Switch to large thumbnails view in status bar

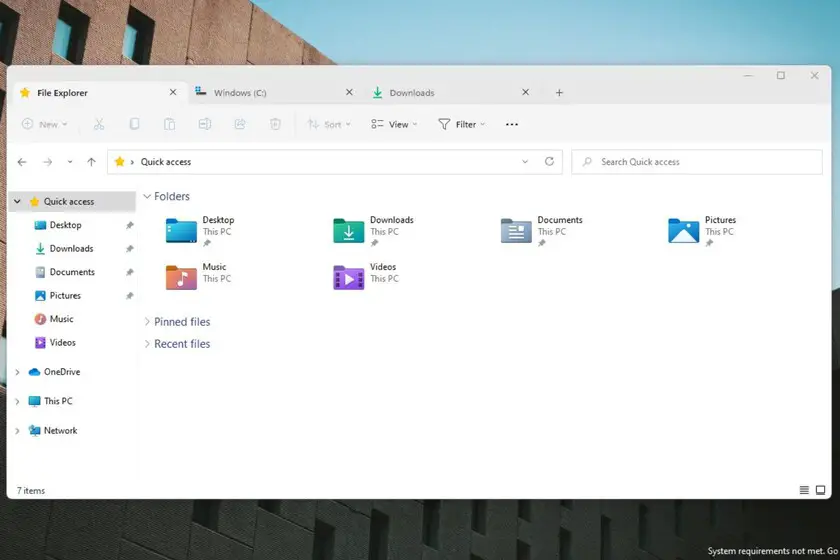(x=820, y=490)
